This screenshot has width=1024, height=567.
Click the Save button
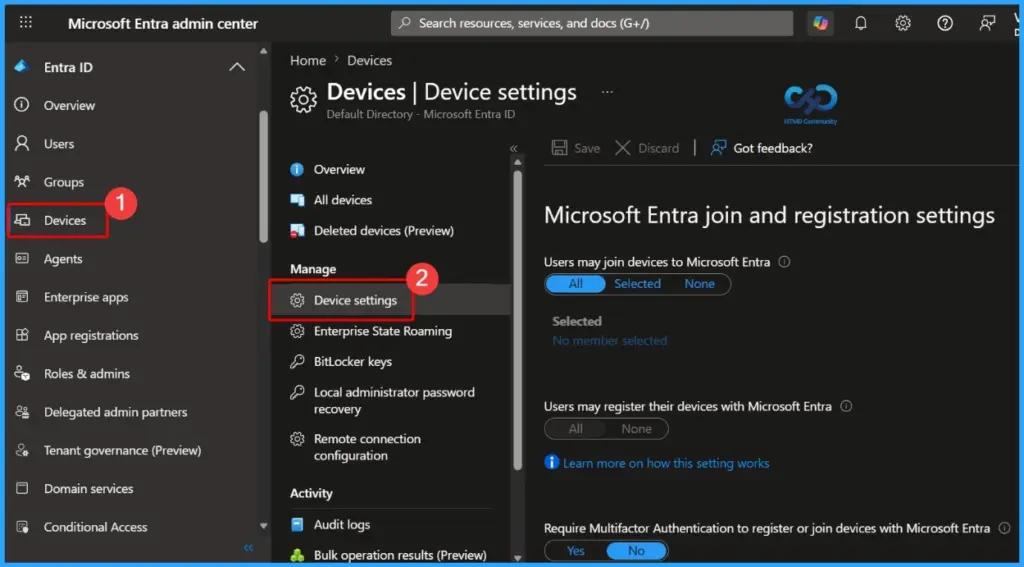pos(576,148)
